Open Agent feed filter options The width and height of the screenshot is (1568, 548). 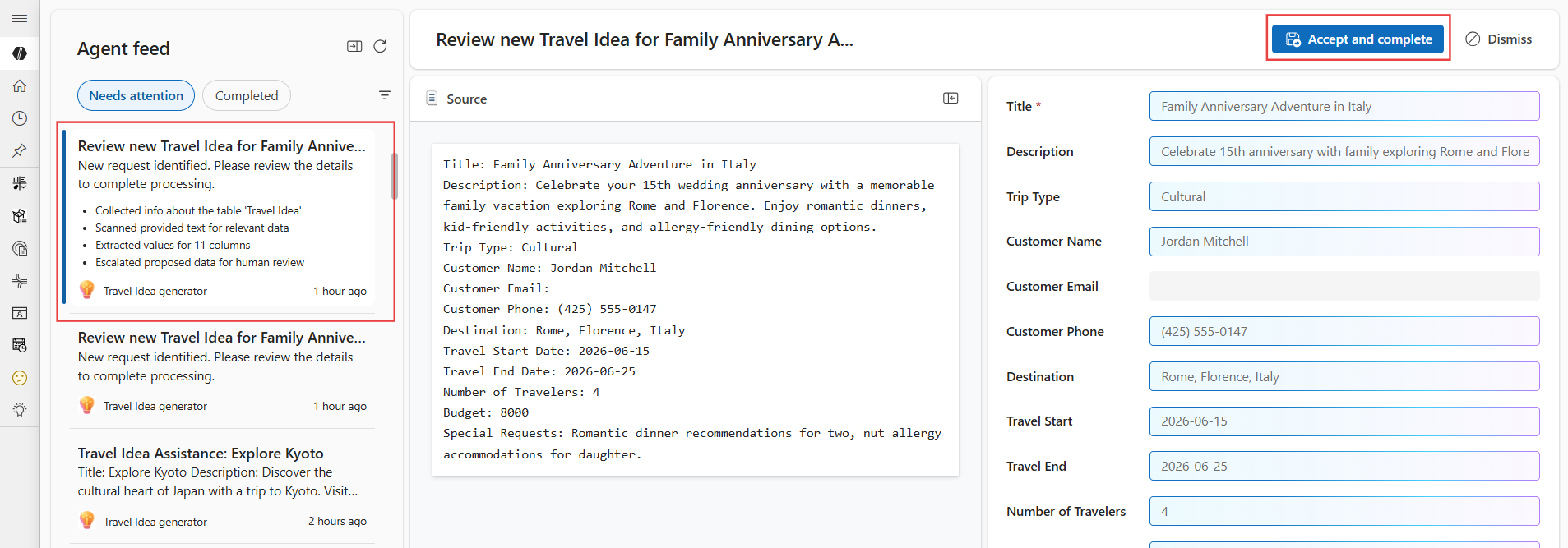[384, 95]
